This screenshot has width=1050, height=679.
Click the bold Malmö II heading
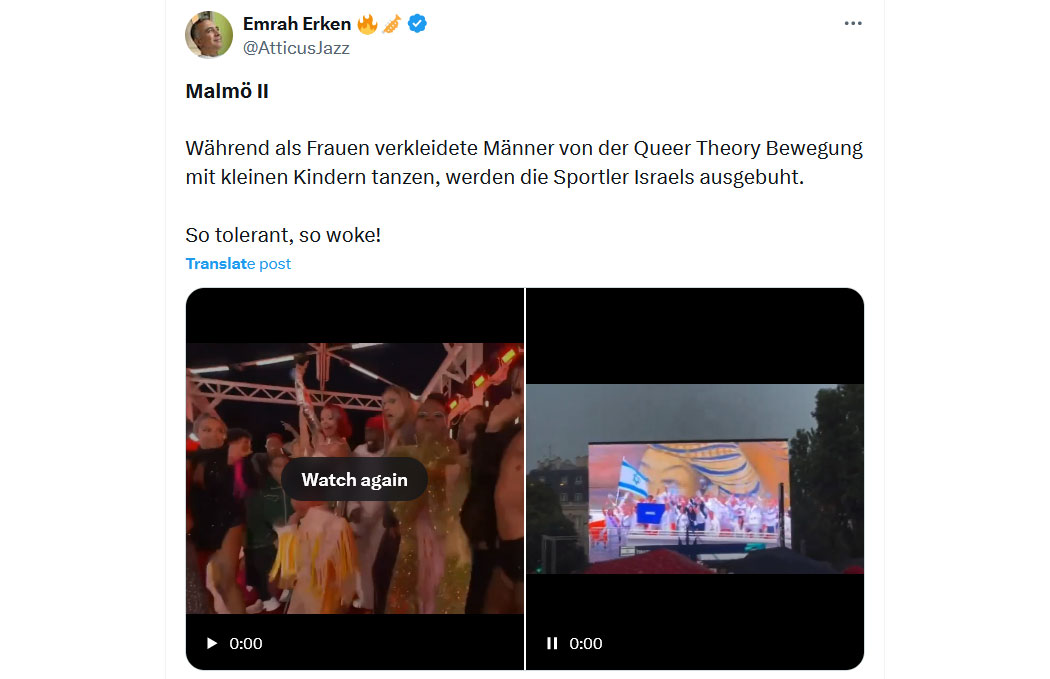(x=227, y=91)
